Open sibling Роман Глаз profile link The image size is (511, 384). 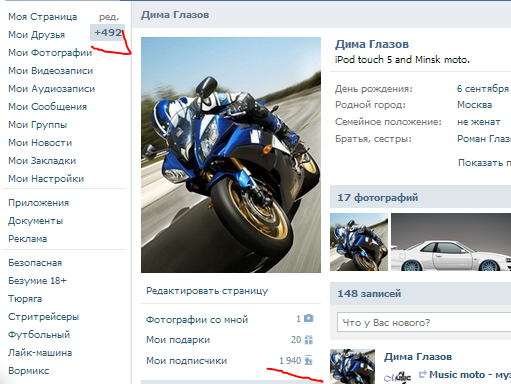point(484,138)
